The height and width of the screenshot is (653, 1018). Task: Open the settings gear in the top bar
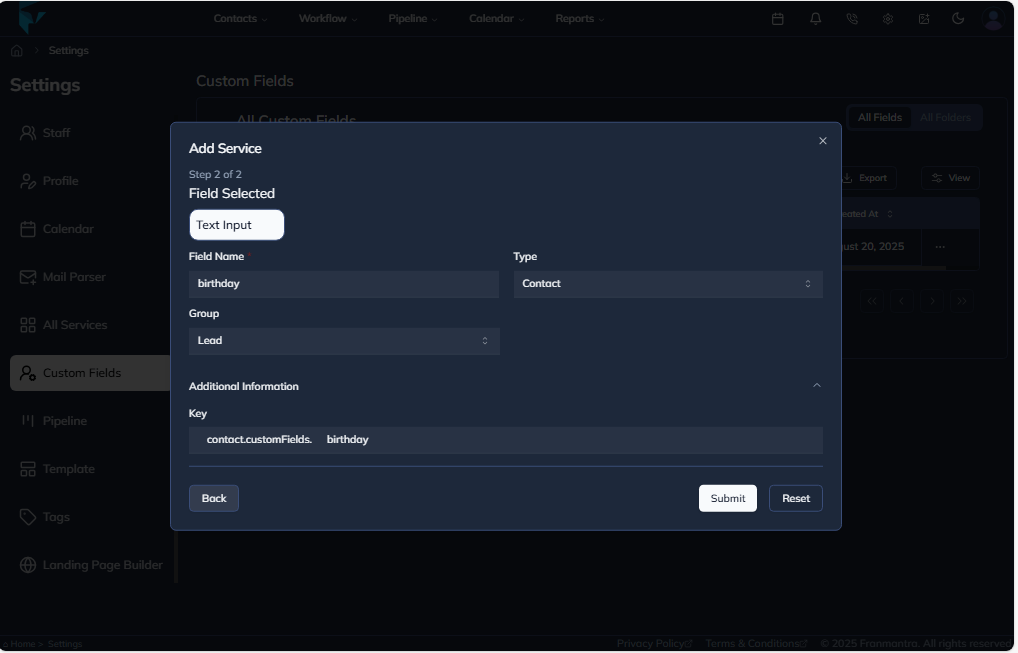[x=887, y=17]
